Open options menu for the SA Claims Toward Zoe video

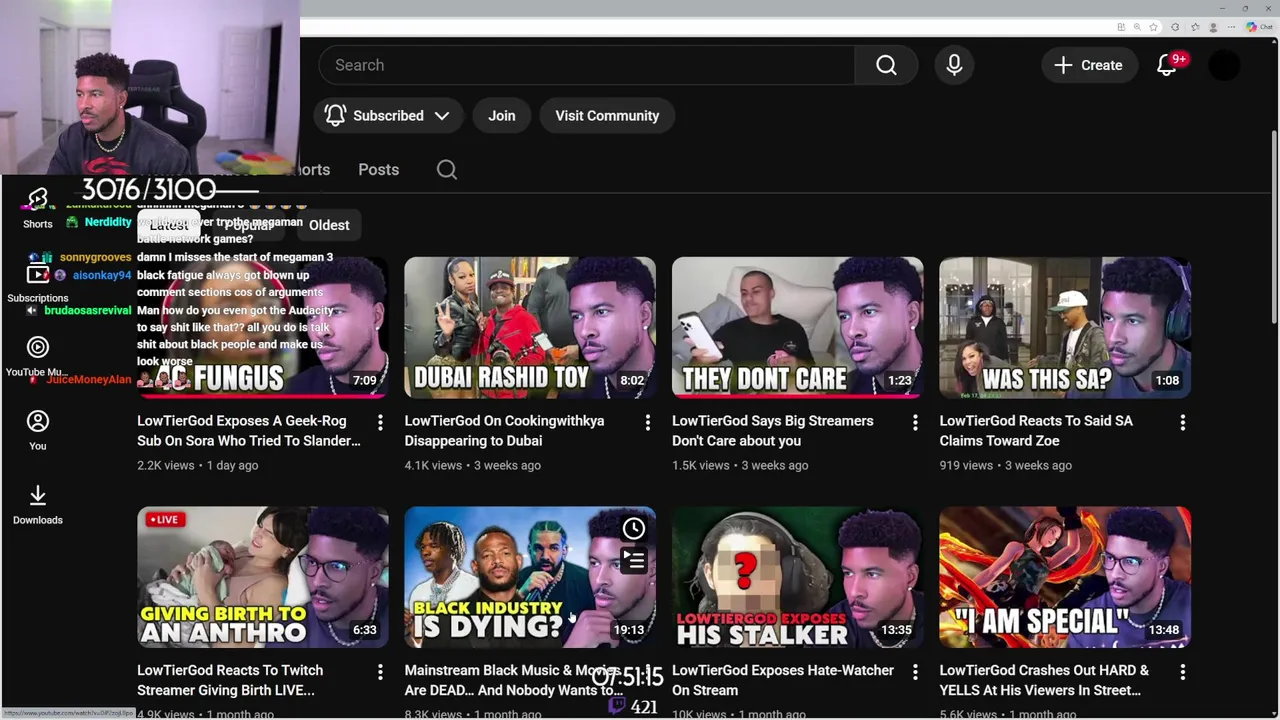tap(1182, 423)
